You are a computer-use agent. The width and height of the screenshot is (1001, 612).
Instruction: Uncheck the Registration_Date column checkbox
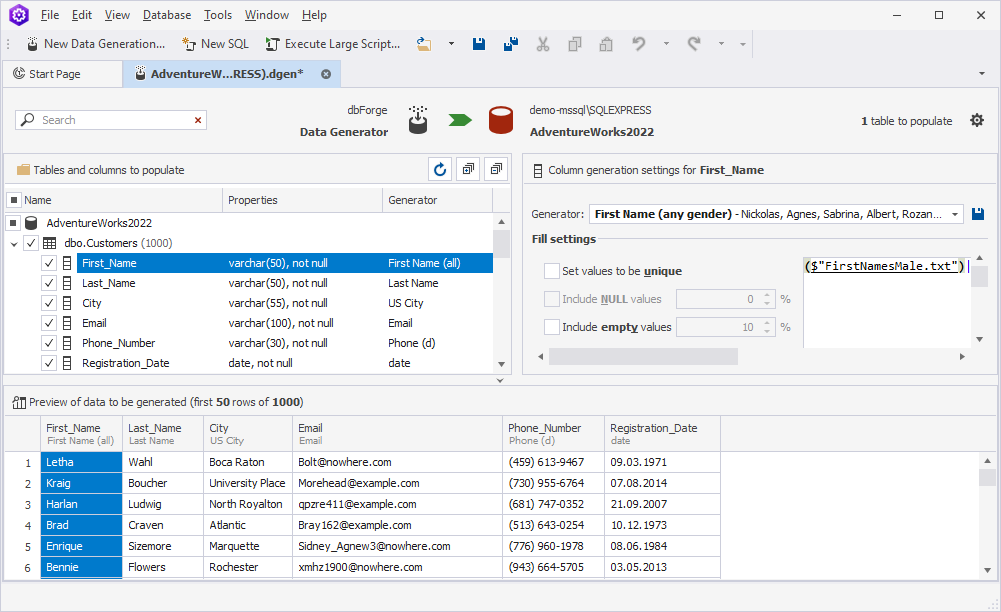pyautogui.click(x=49, y=363)
